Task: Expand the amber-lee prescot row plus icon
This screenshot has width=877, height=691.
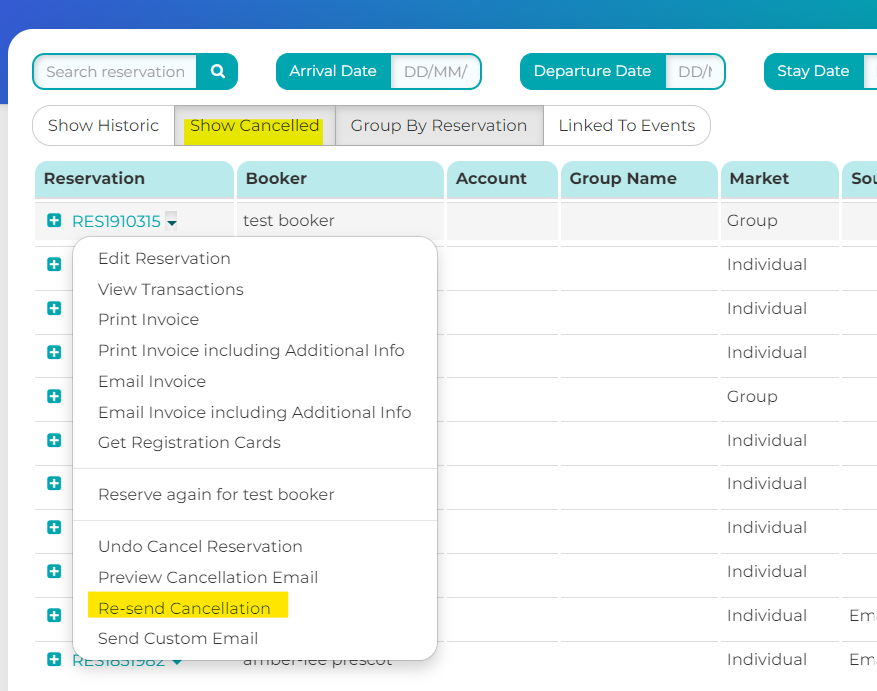Action: click(54, 659)
